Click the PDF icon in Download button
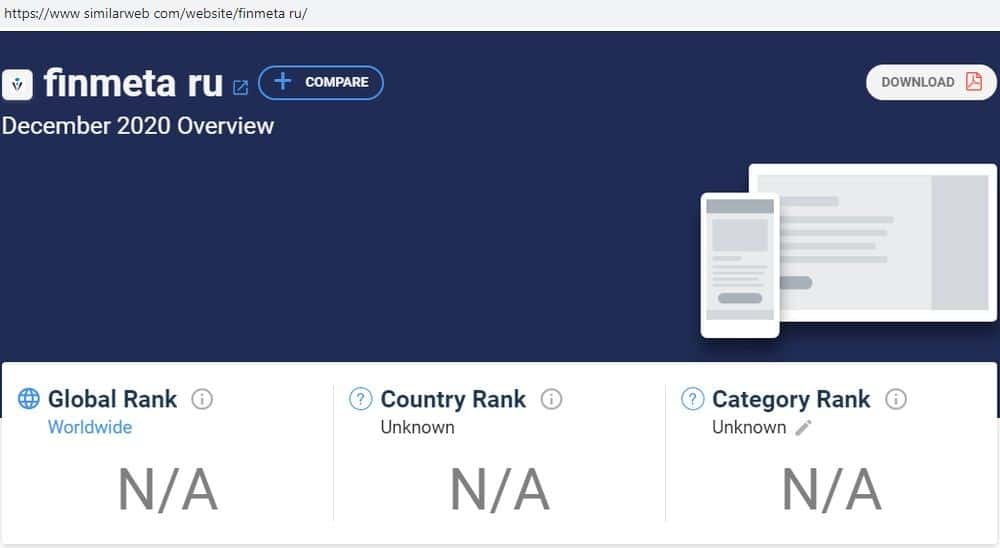 [974, 82]
